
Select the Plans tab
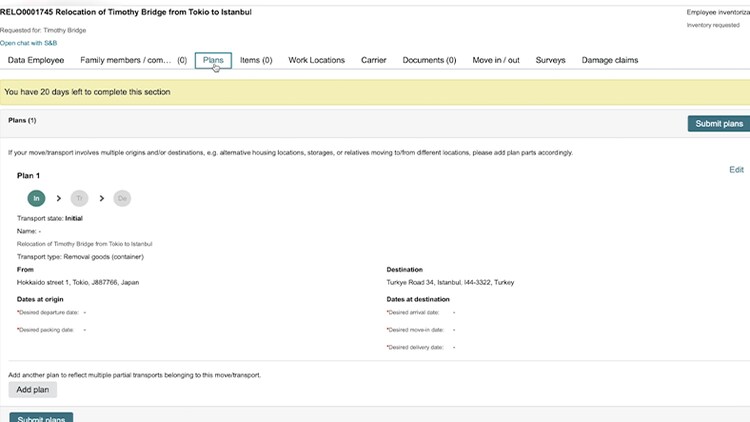(x=213, y=60)
